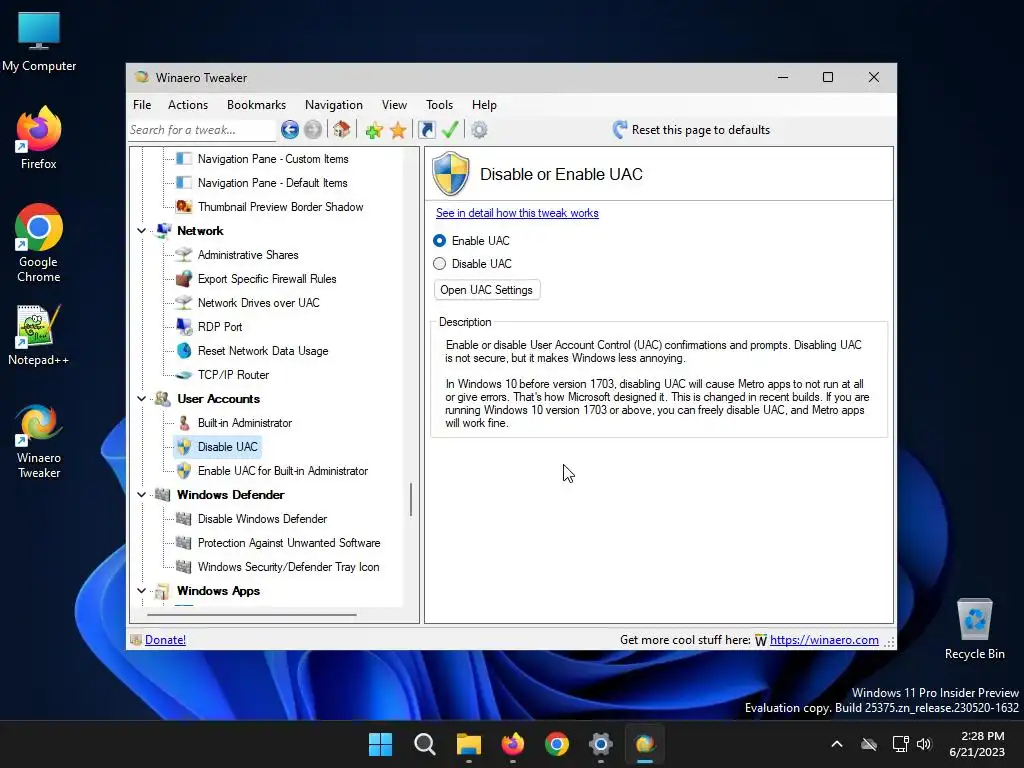Open 'See in detail how this tweak works' link
This screenshot has width=1024, height=768.
[x=517, y=213]
